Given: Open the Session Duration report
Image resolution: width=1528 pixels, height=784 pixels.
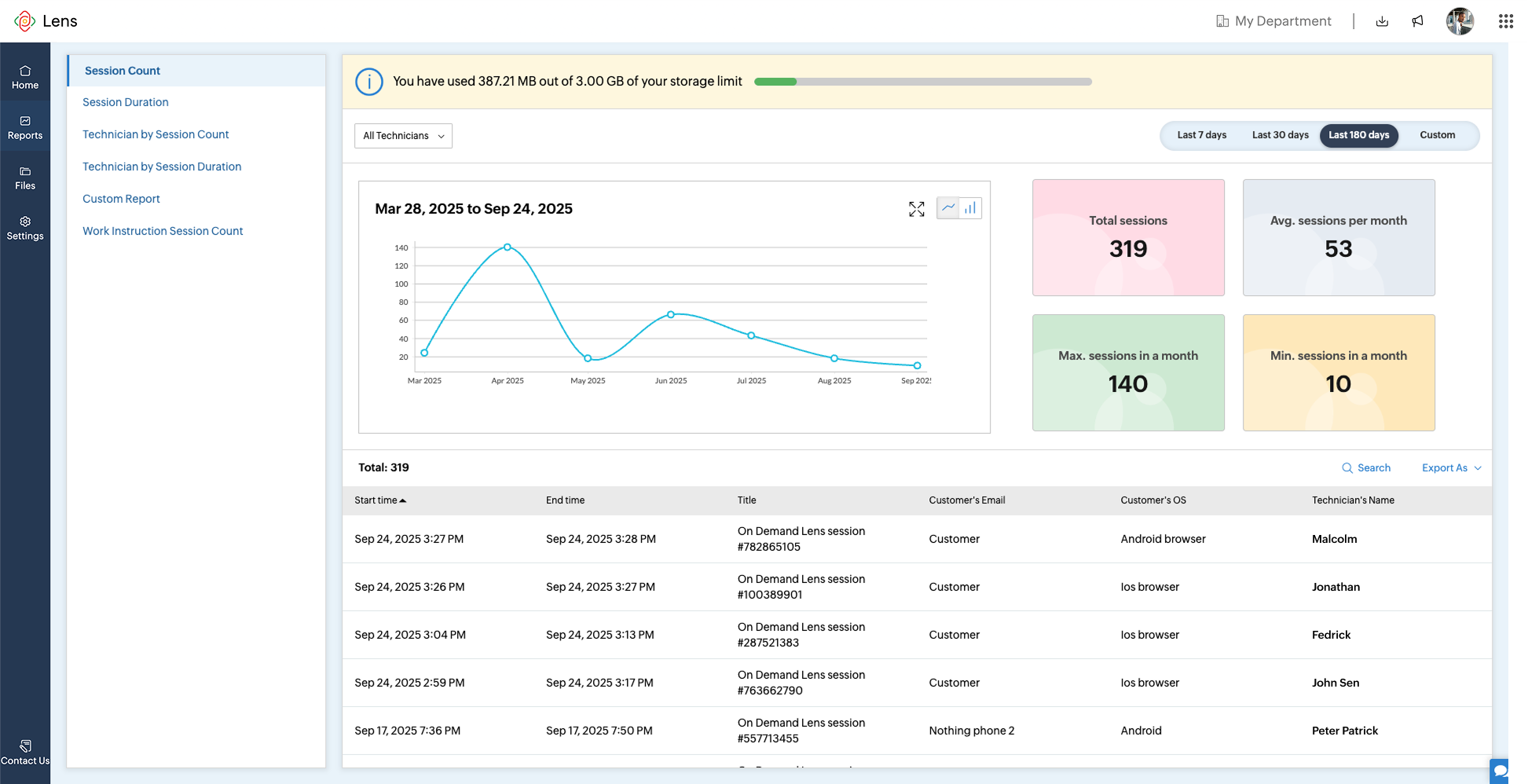Looking at the screenshot, I should [126, 102].
